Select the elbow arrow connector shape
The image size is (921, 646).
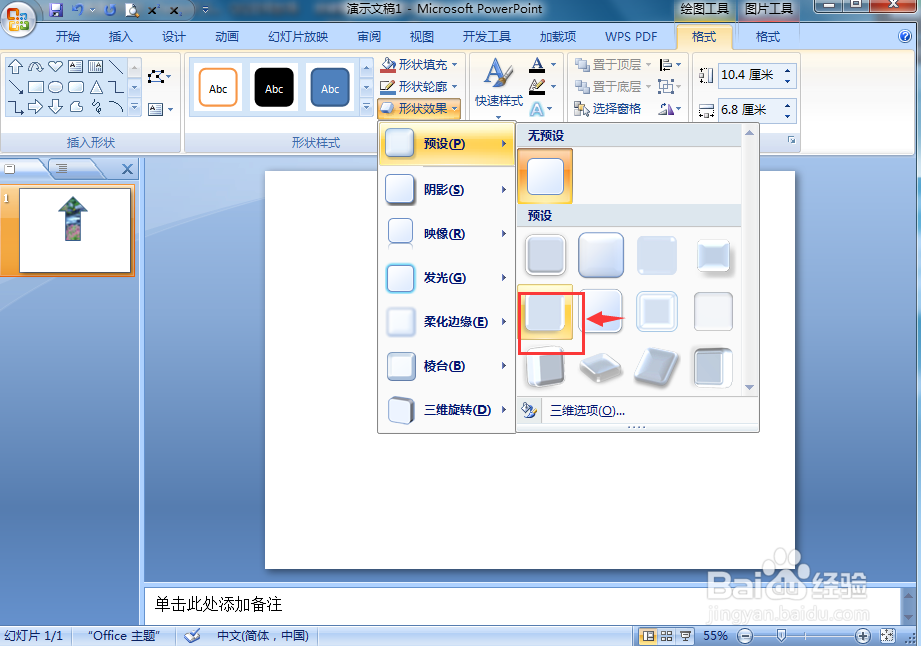click(x=16, y=107)
